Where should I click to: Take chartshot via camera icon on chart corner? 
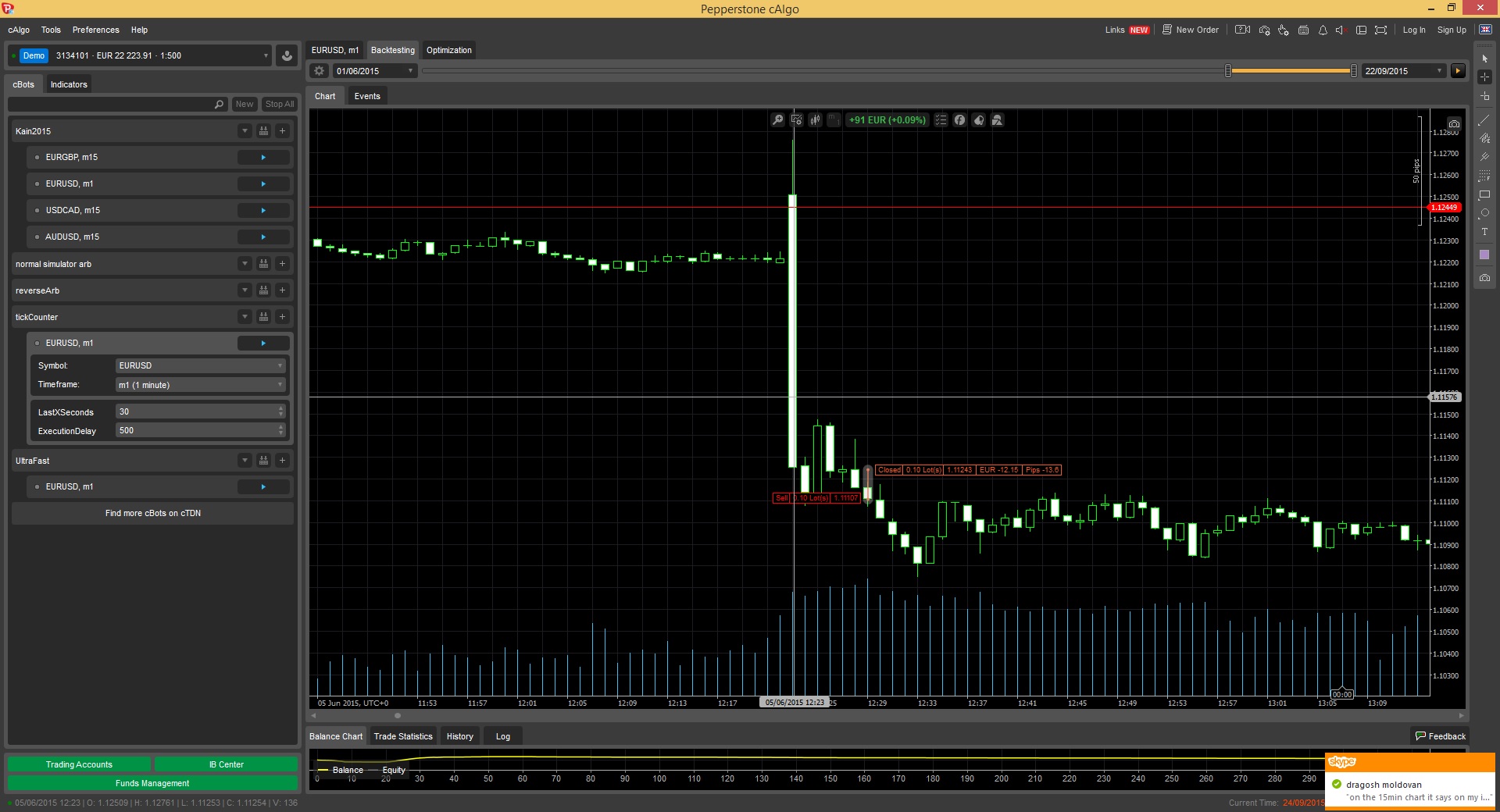coord(1454,123)
